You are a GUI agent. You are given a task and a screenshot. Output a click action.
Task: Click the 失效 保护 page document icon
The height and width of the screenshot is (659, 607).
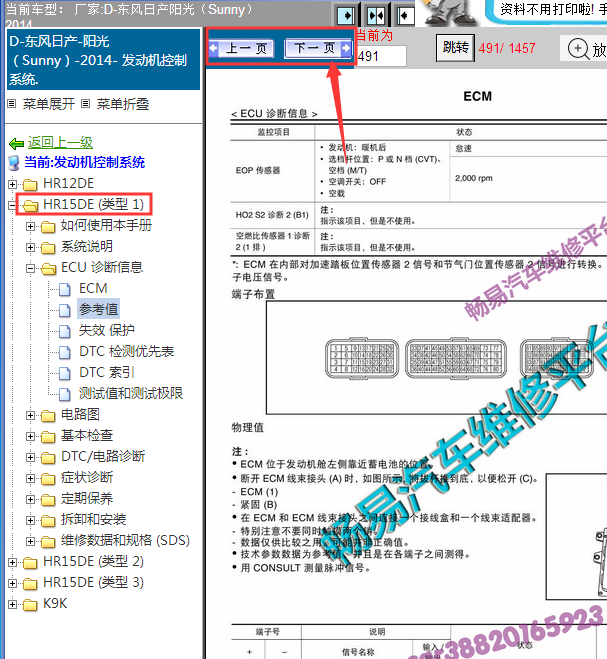point(64,332)
